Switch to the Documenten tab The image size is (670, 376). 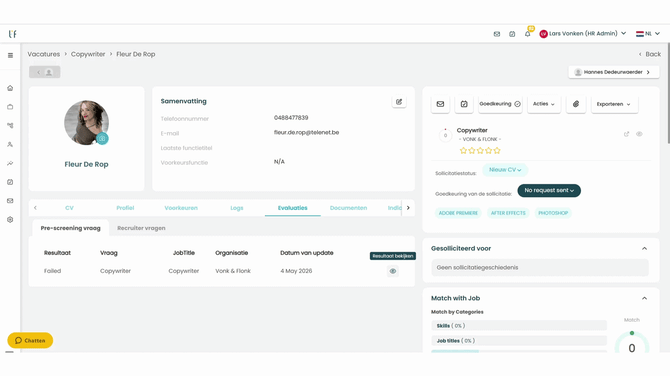pyautogui.click(x=348, y=208)
